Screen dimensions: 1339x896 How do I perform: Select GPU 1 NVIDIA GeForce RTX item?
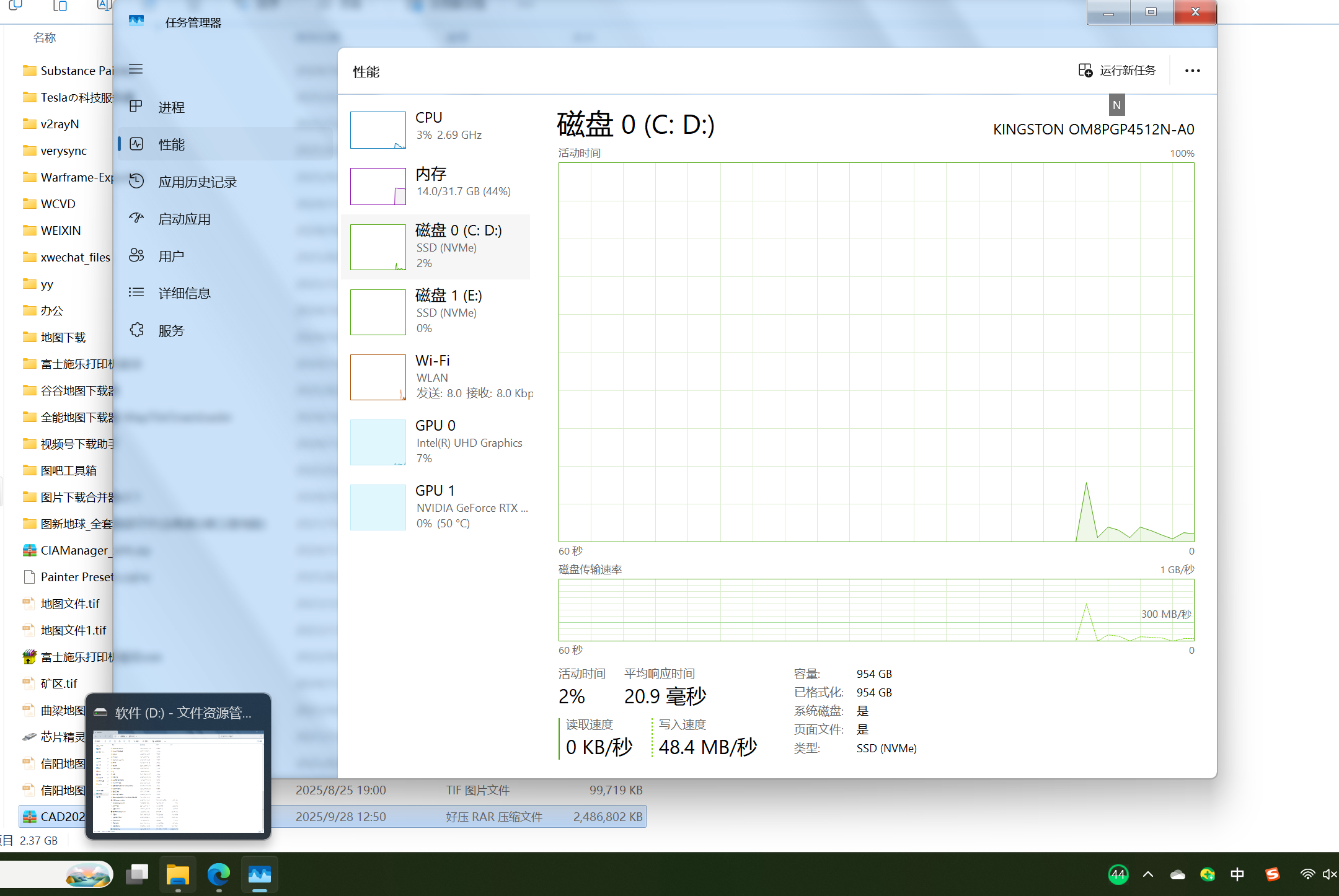pyautogui.click(x=436, y=507)
